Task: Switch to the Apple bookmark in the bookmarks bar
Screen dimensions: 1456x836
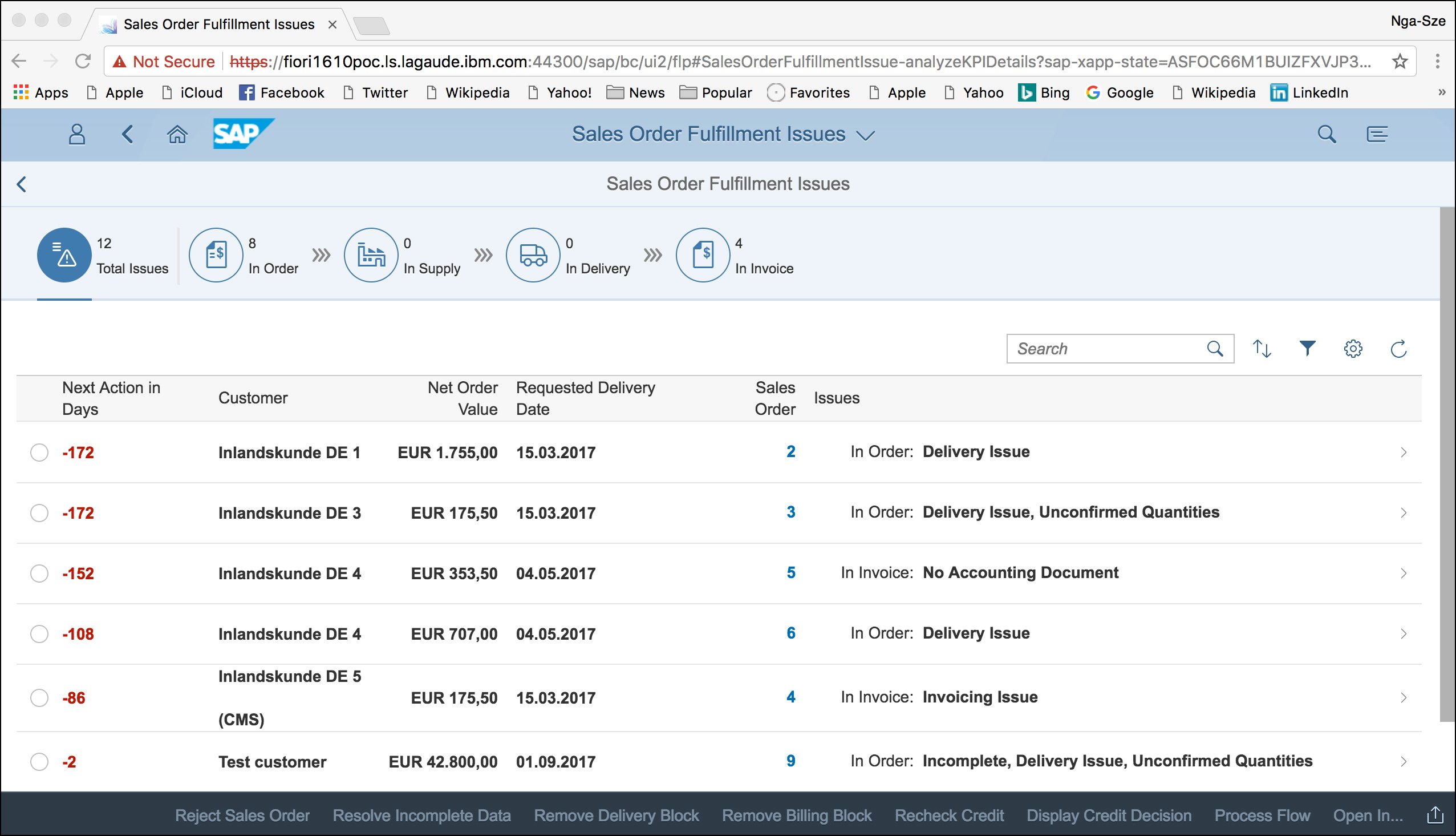Action: click(x=124, y=92)
